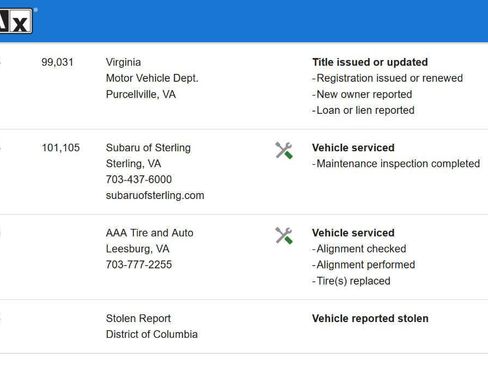Click District of Columbia location text
Screen dimensions: 488x366
click(x=152, y=334)
